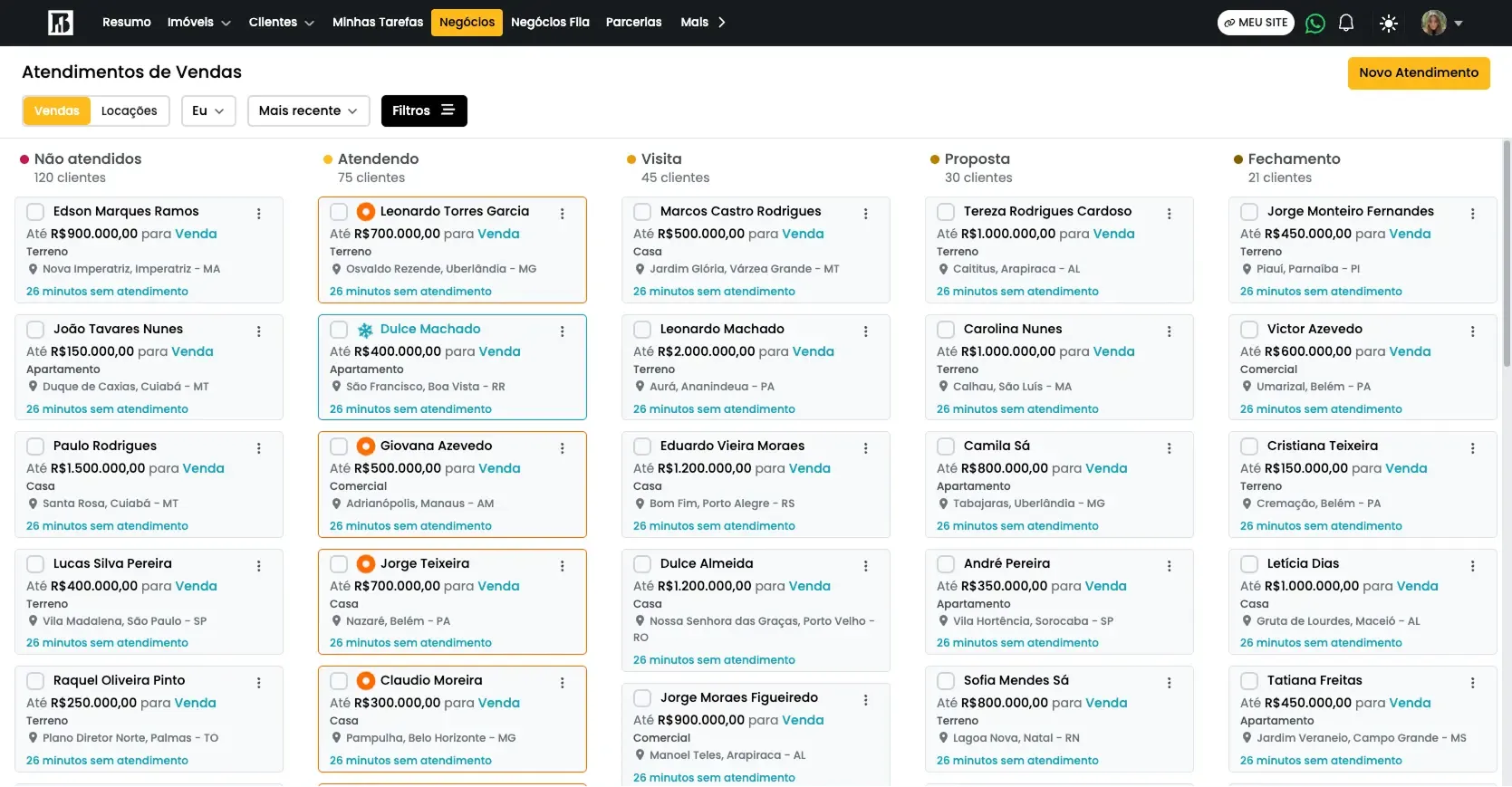Screen dimensions: 1512x787
Task: Open the notifications bell
Action: (1346, 23)
